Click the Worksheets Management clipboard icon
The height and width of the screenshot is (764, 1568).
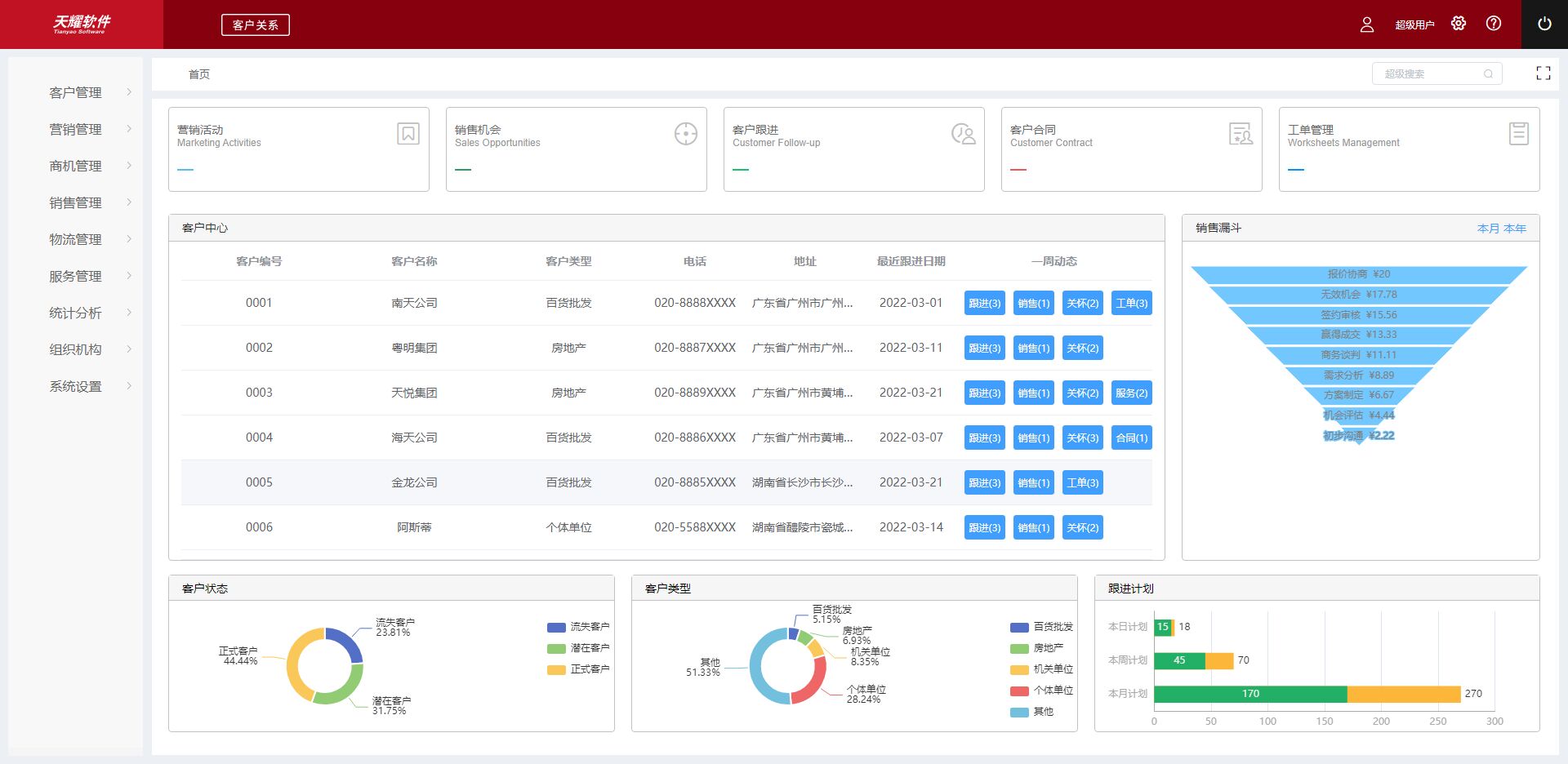click(1519, 133)
